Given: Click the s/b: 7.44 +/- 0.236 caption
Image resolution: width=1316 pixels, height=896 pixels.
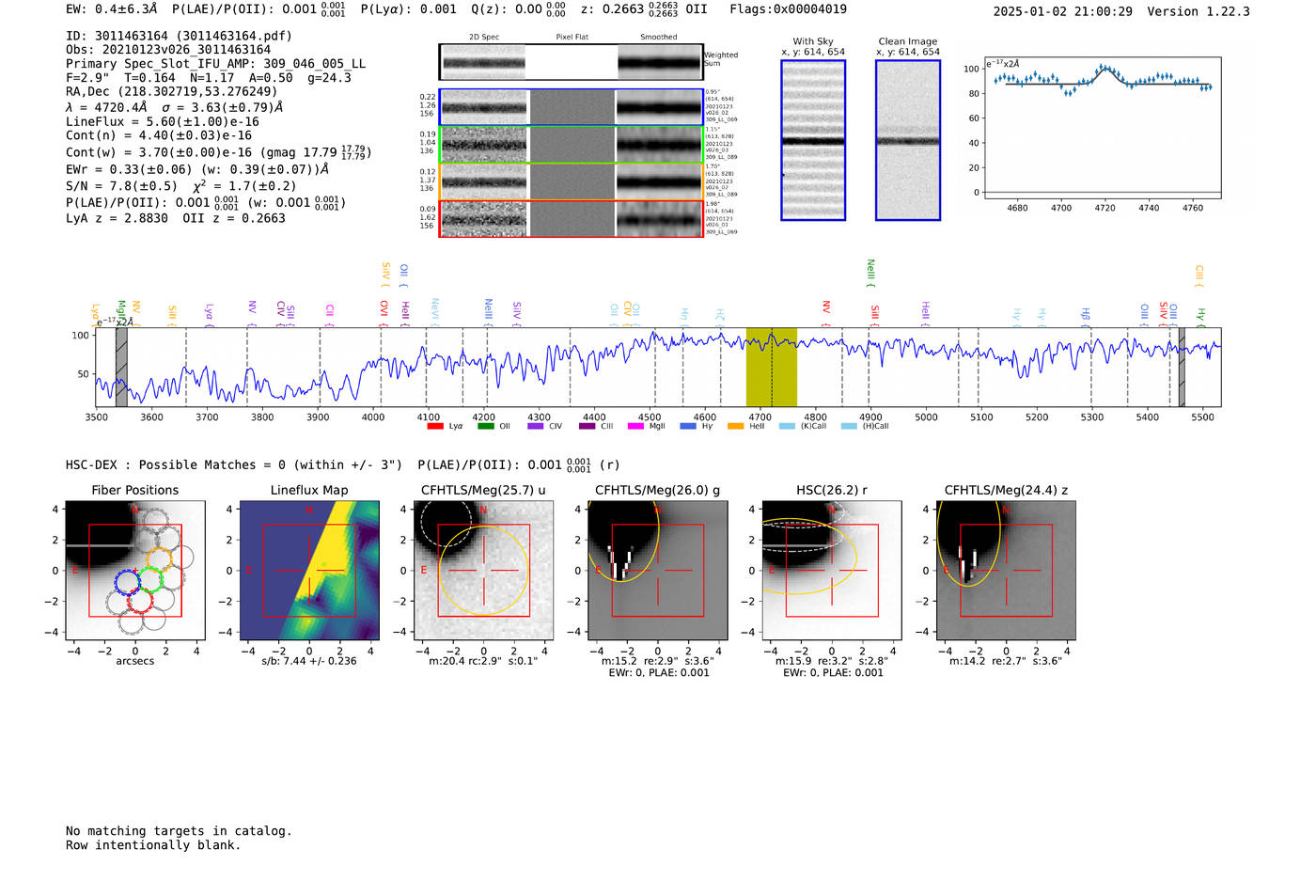Looking at the screenshot, I should [x=309, y=661].
